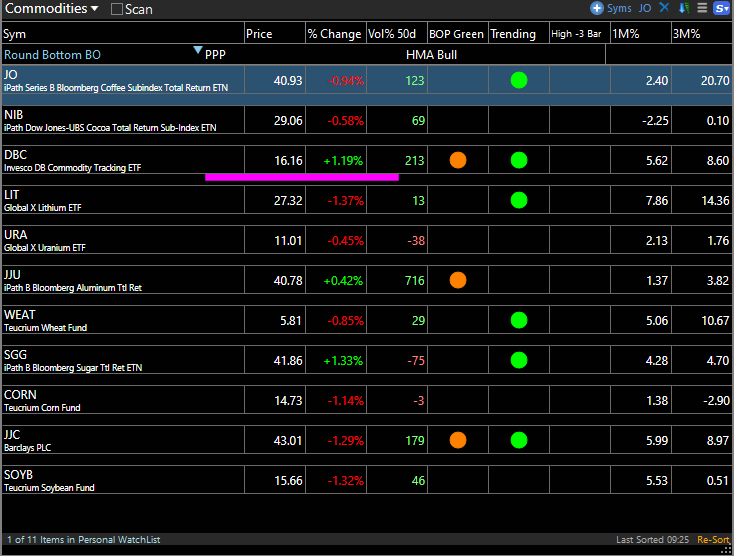Click WEAT's green Trending dot
Image resolution: width=734 pixels, height=556 pixels.
point(519,321)
